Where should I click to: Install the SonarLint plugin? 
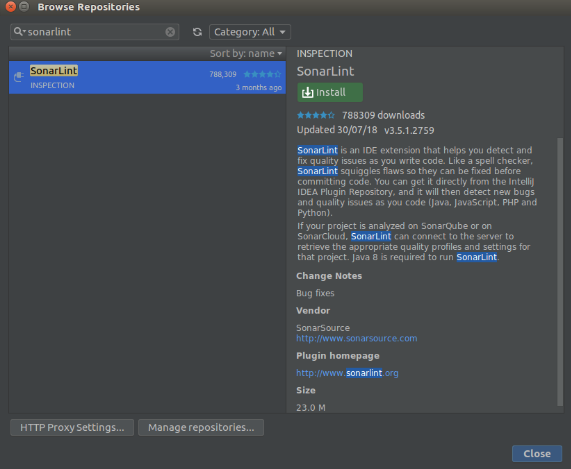330,92
